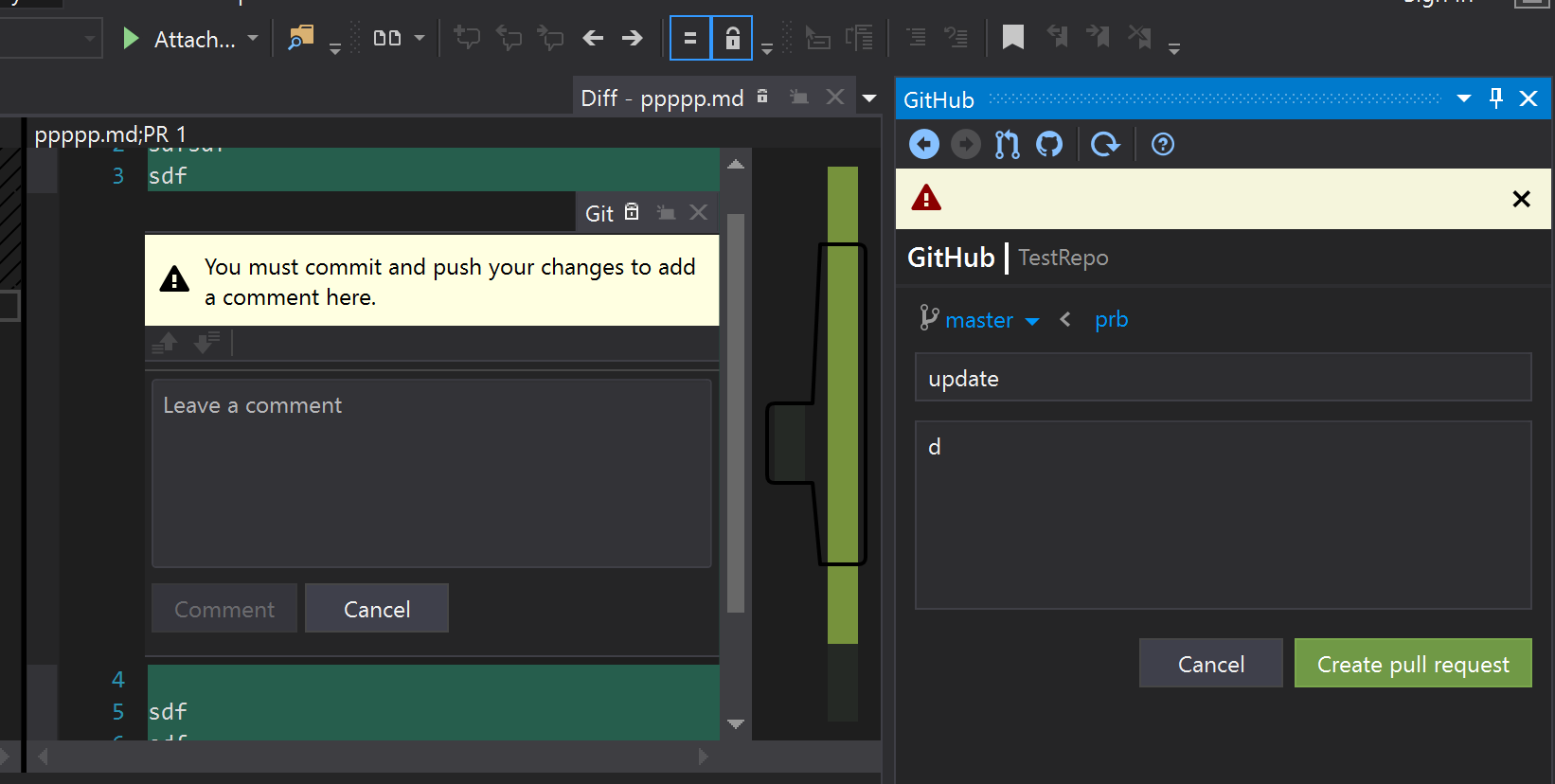Cancel the pull request creation
Screen dimensions: 1555x784
pyautogui.click(x=1211, y=664)
